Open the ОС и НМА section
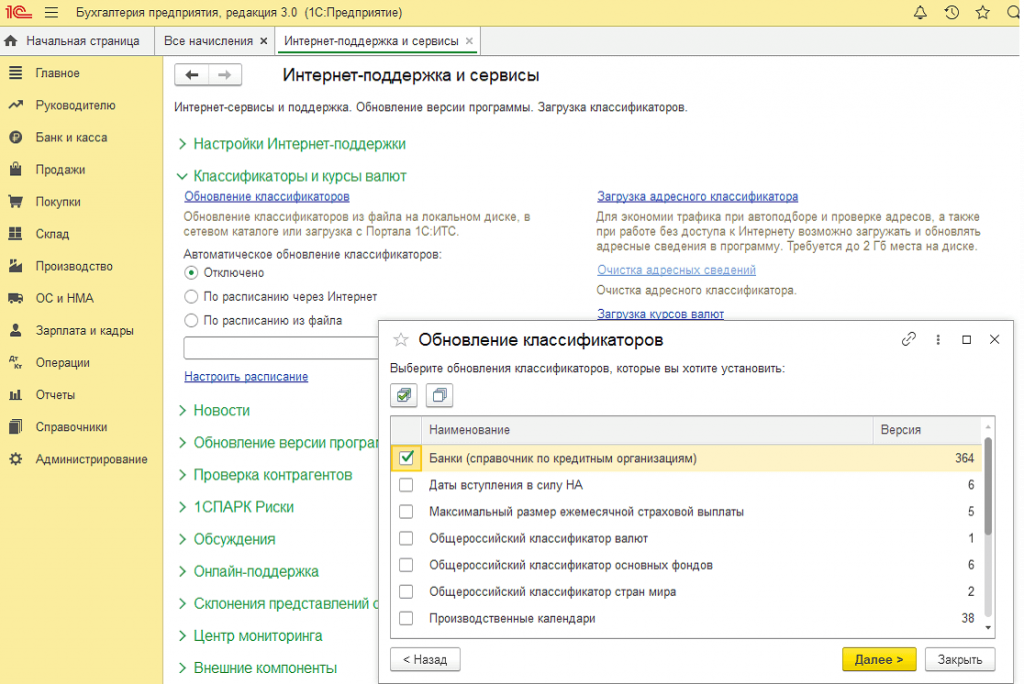 65,298
